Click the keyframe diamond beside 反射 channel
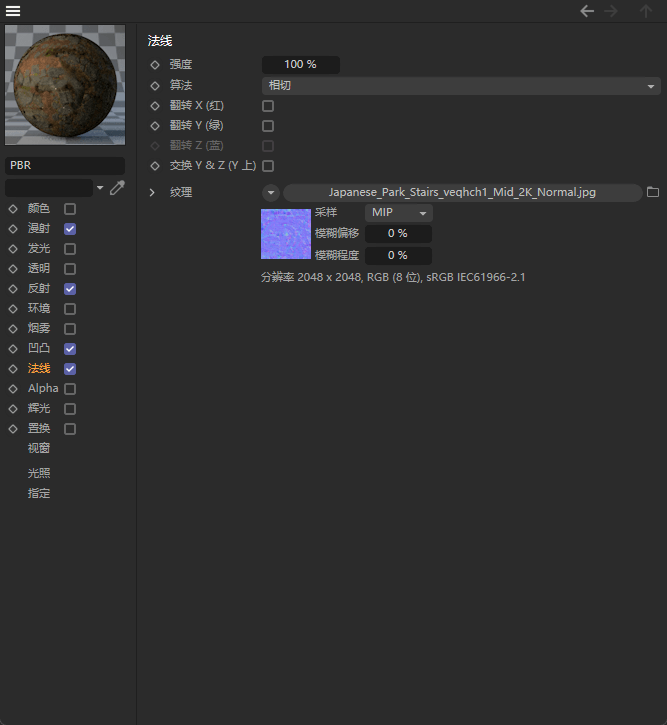Viewport: 667px width, 725px height. tap(13, 289)
